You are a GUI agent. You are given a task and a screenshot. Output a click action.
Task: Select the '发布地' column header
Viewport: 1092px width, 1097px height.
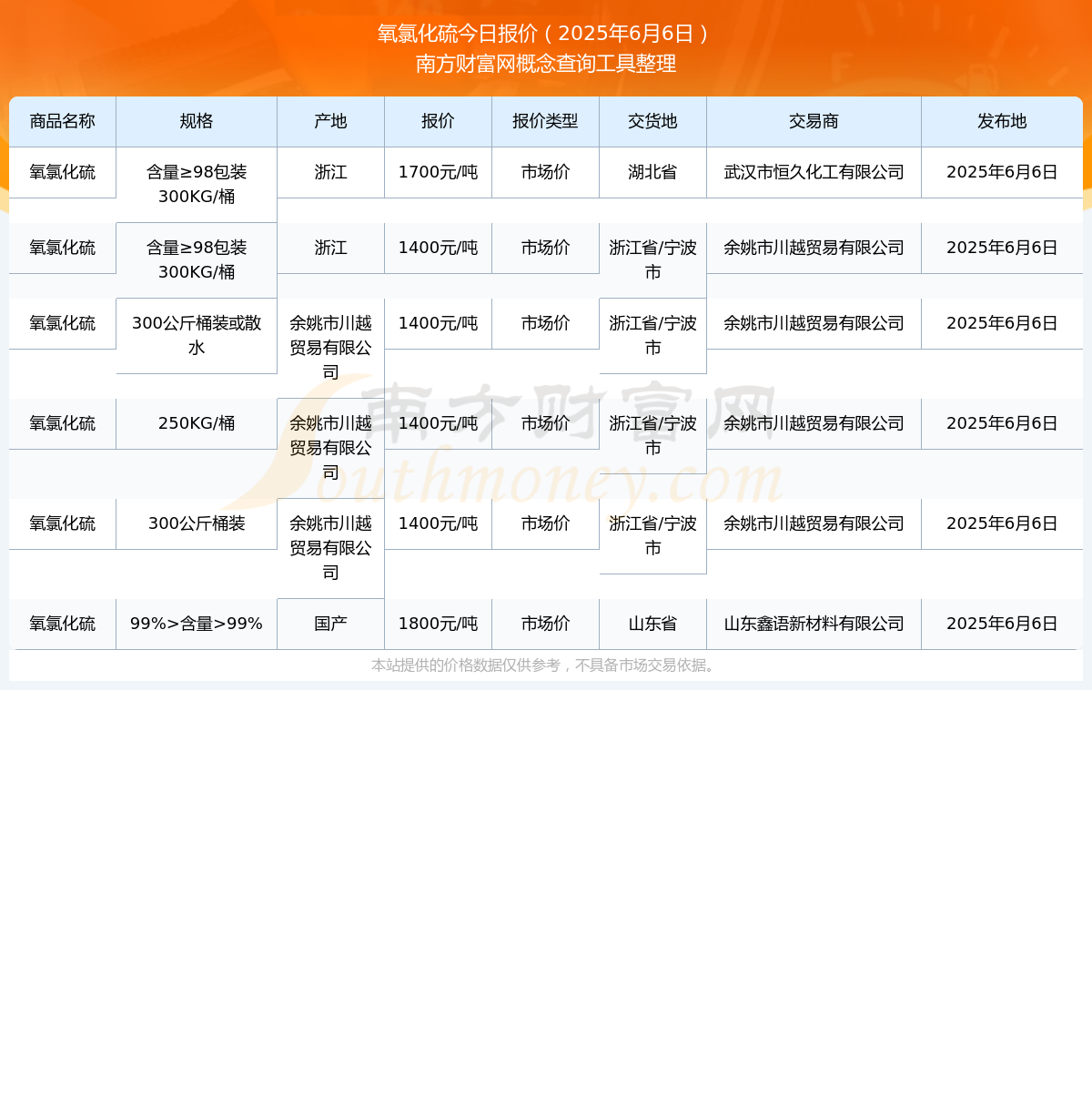[x=1002, y=121]
